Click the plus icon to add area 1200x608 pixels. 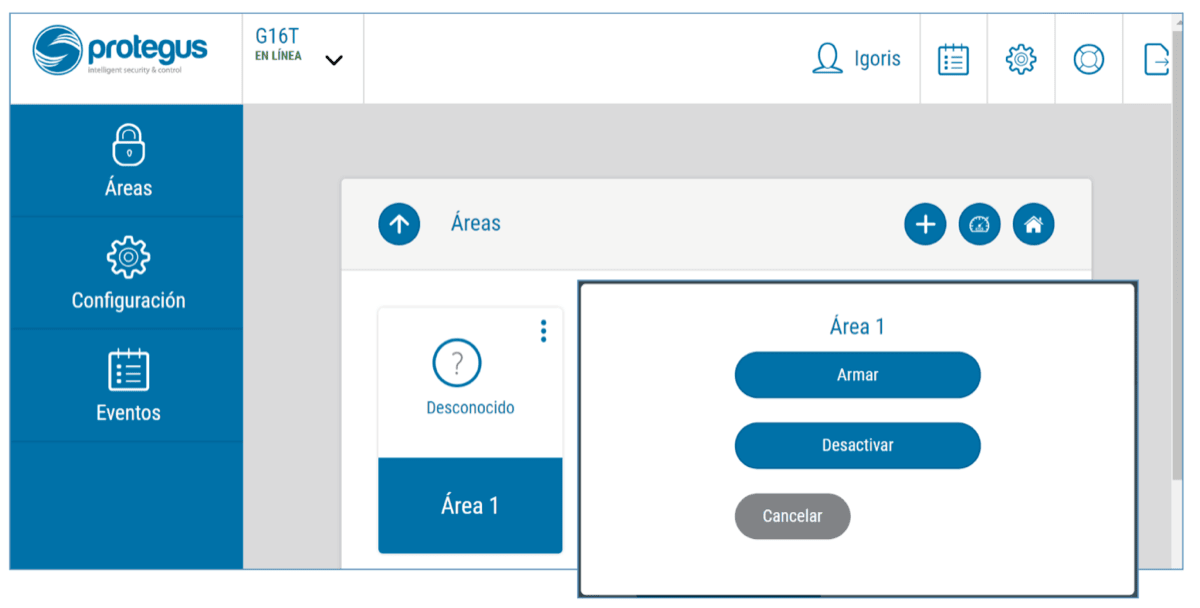click(x=925, y=224)
